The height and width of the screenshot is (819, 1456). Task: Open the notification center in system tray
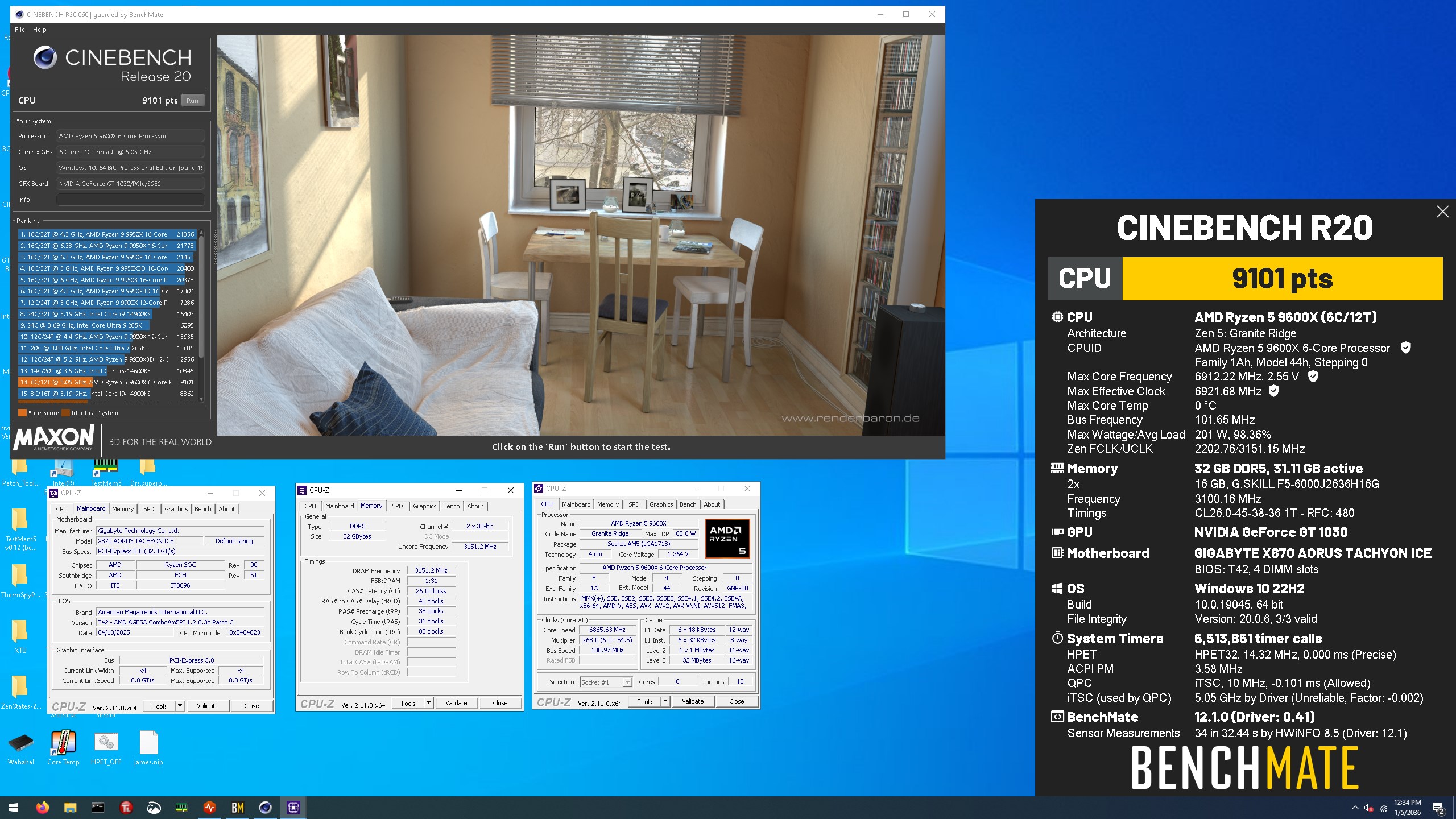click(1438, 808)
